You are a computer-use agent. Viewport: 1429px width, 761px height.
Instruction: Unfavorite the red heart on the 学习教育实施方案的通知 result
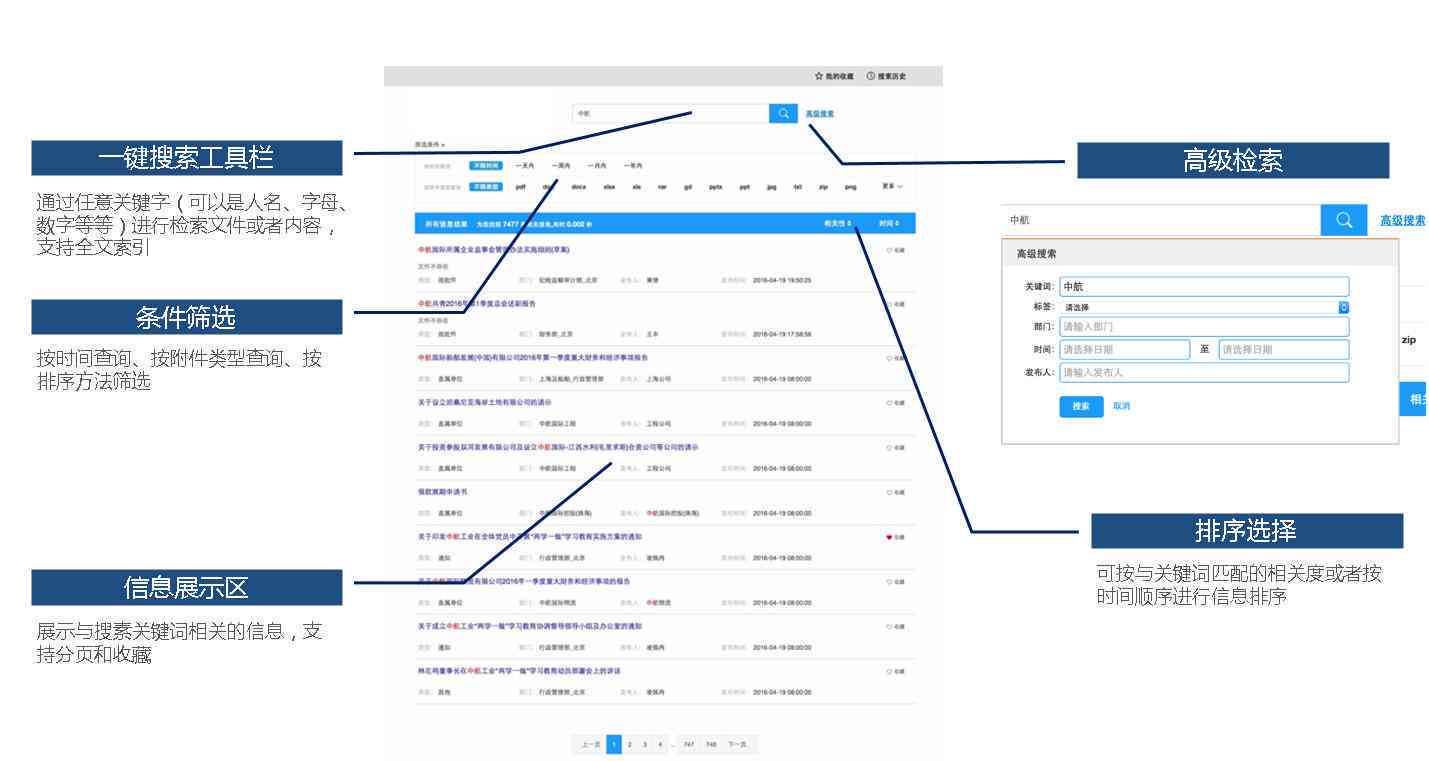point(889,537)
